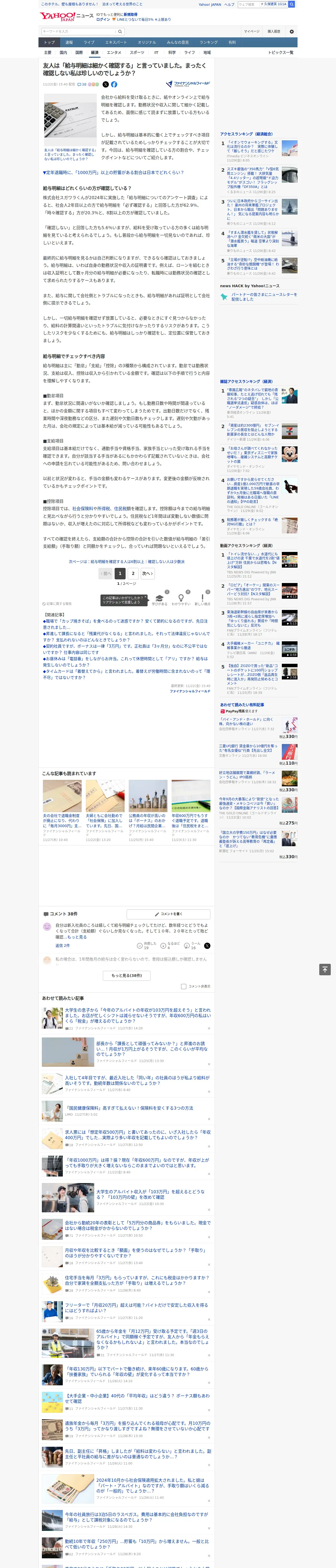
Task: Click the blue web search magnifier button
Action: pyautogui.click(x=292, y=4)
